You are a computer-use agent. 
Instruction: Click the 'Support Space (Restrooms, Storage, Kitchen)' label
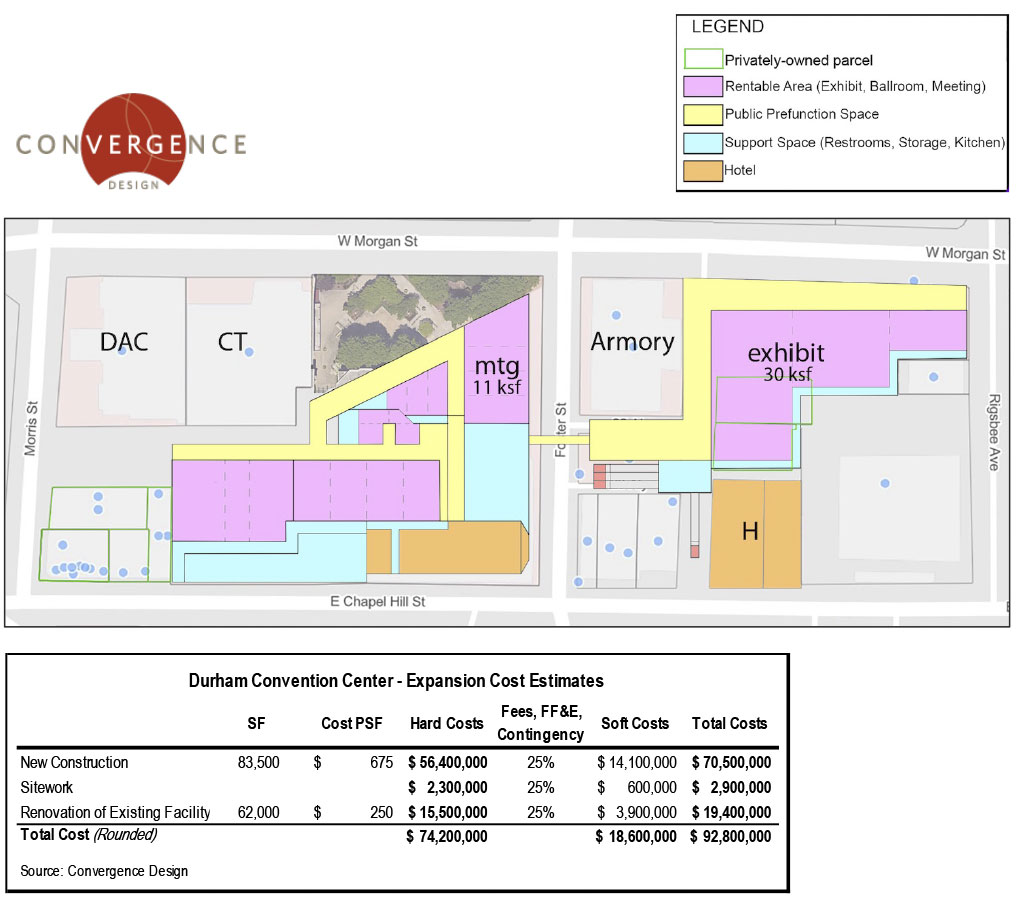[864, 142]
